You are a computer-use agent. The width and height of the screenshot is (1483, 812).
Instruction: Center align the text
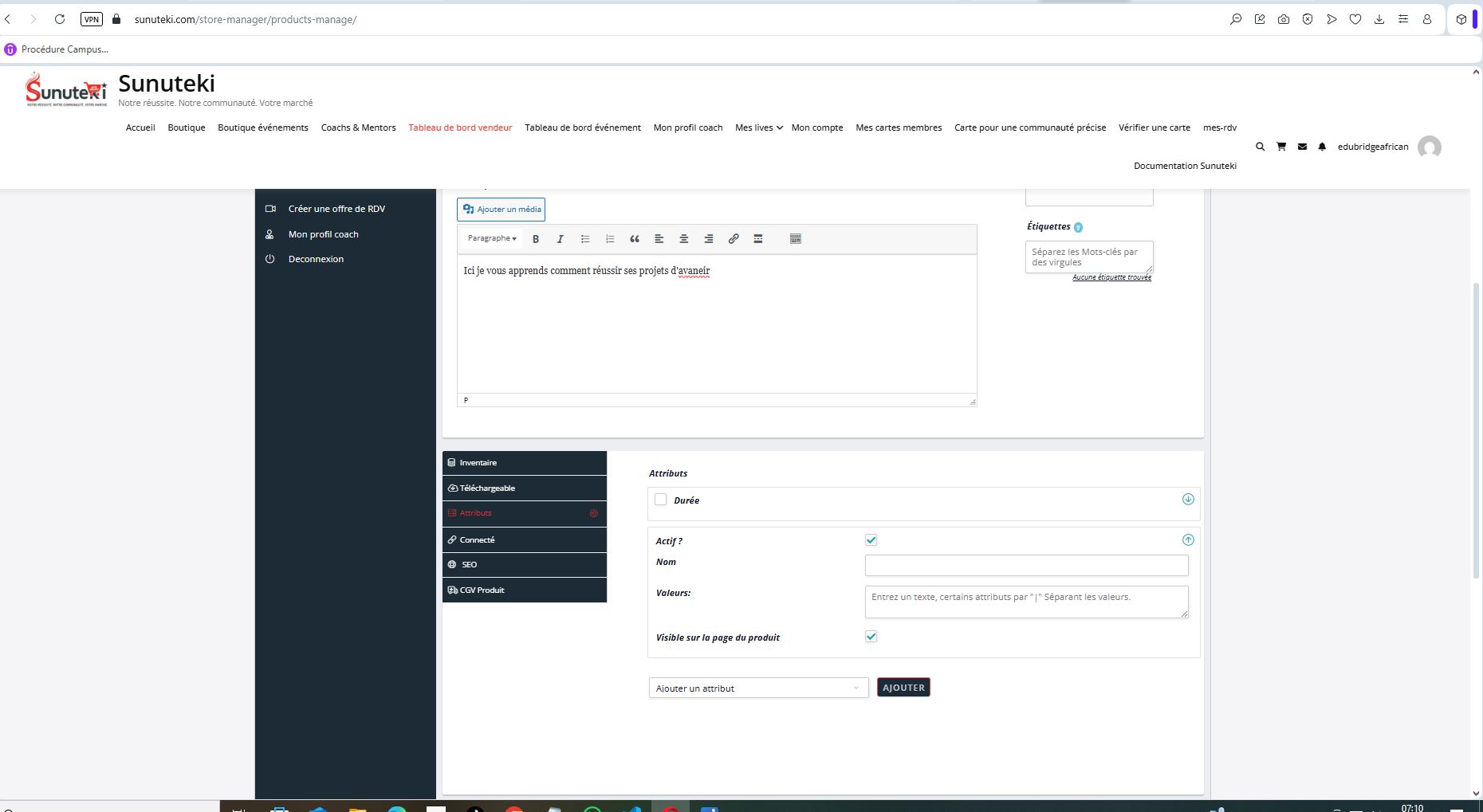click(683, 239)
